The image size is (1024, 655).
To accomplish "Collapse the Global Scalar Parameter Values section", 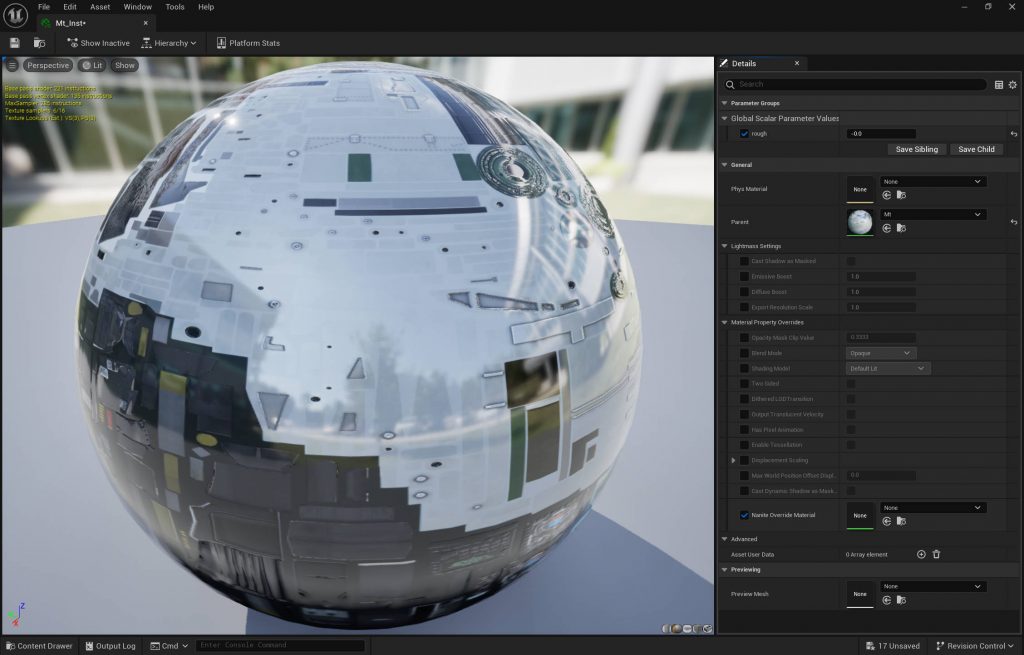I will [x=724, y=118].
